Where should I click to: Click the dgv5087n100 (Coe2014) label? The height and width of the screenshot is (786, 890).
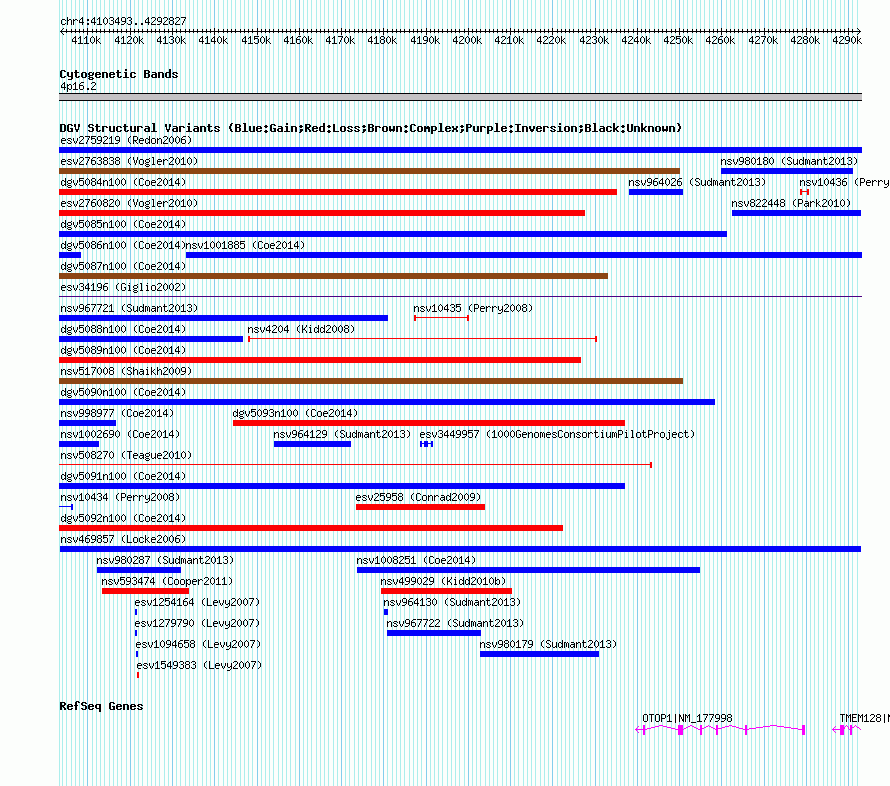tap(123, 266)
